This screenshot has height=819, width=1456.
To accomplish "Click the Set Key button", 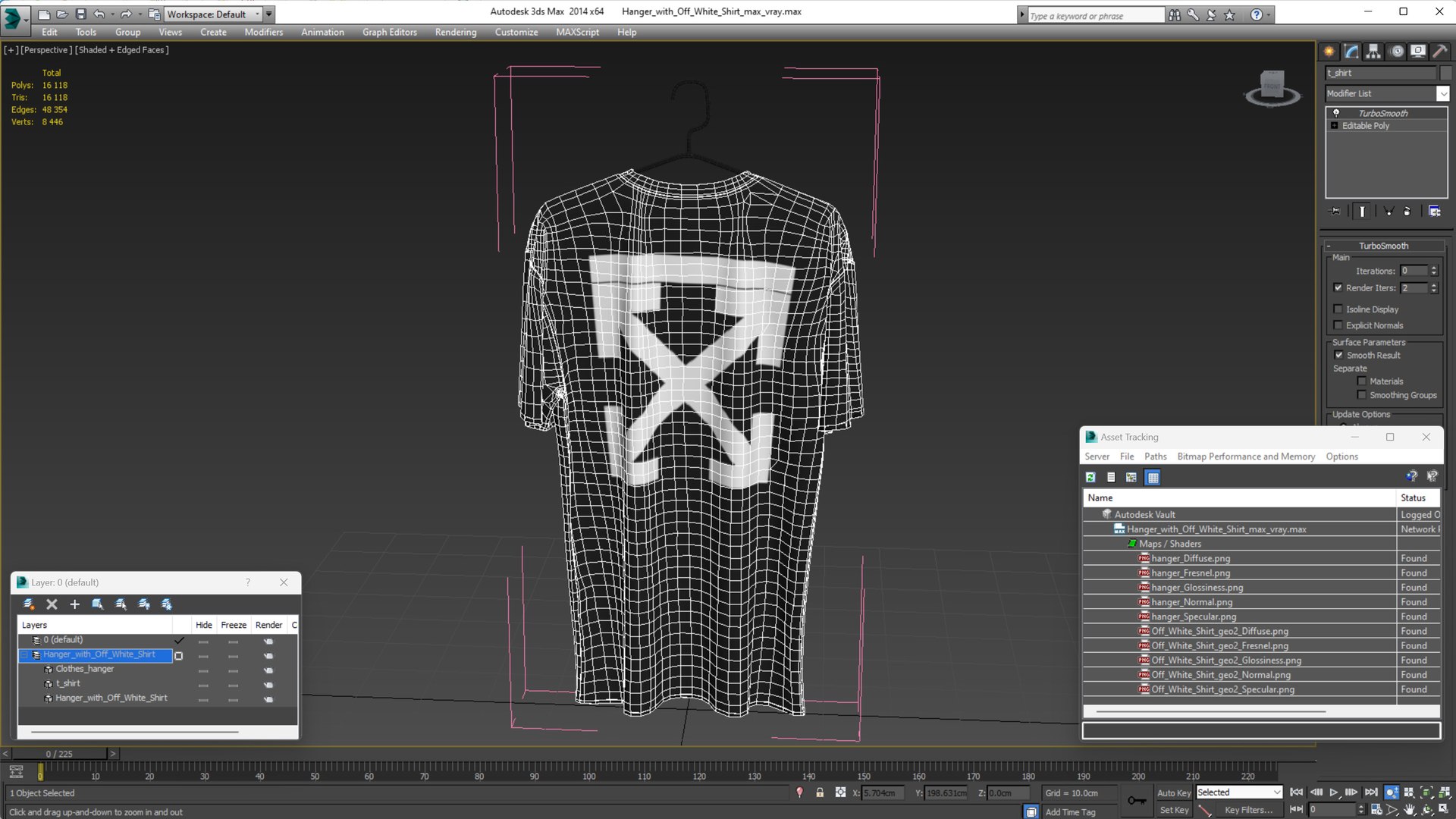I will 1173,810.
